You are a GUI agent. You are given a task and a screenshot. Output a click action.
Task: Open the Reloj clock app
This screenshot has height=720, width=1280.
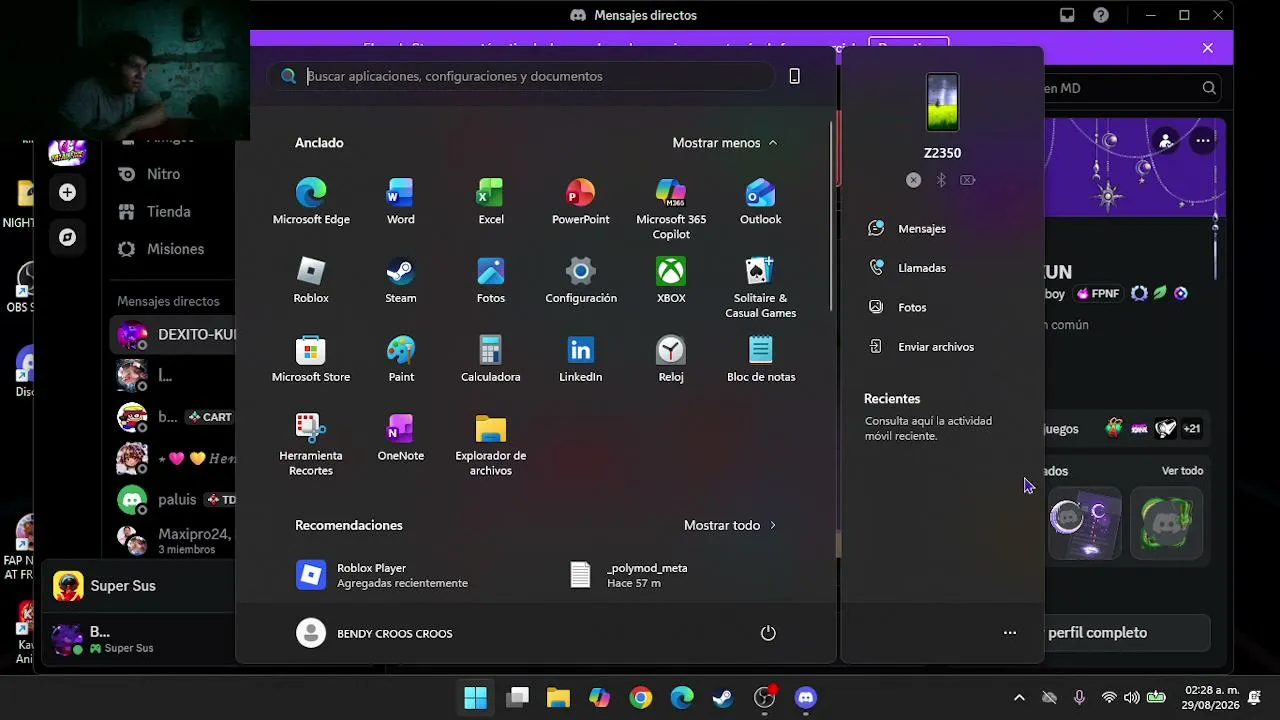coord(671,359)
